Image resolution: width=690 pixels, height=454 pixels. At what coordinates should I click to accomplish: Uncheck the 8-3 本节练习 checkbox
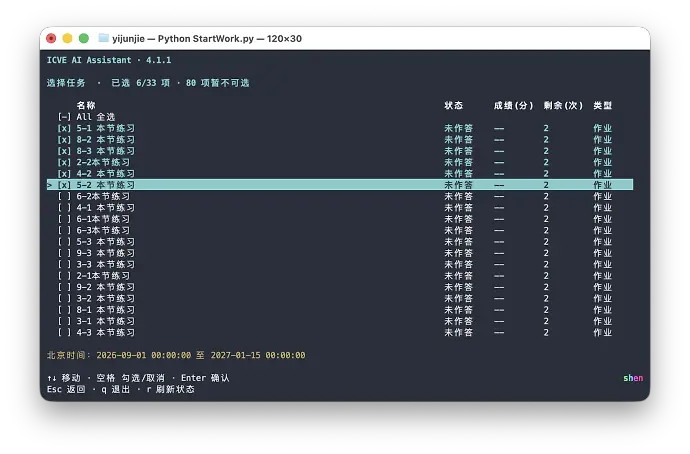click(x=64, y=151)
